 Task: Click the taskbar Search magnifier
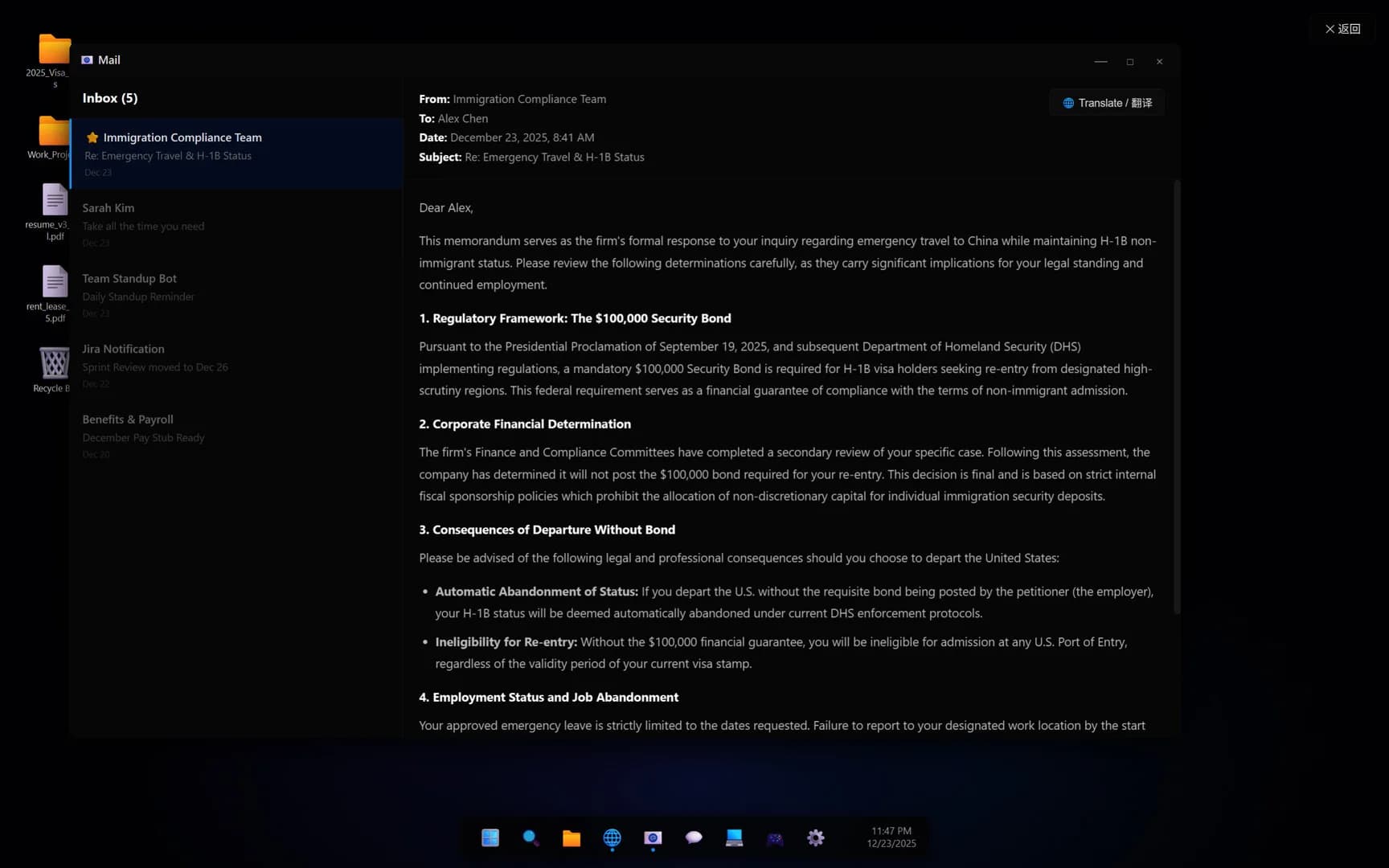(x=531, y=838)
